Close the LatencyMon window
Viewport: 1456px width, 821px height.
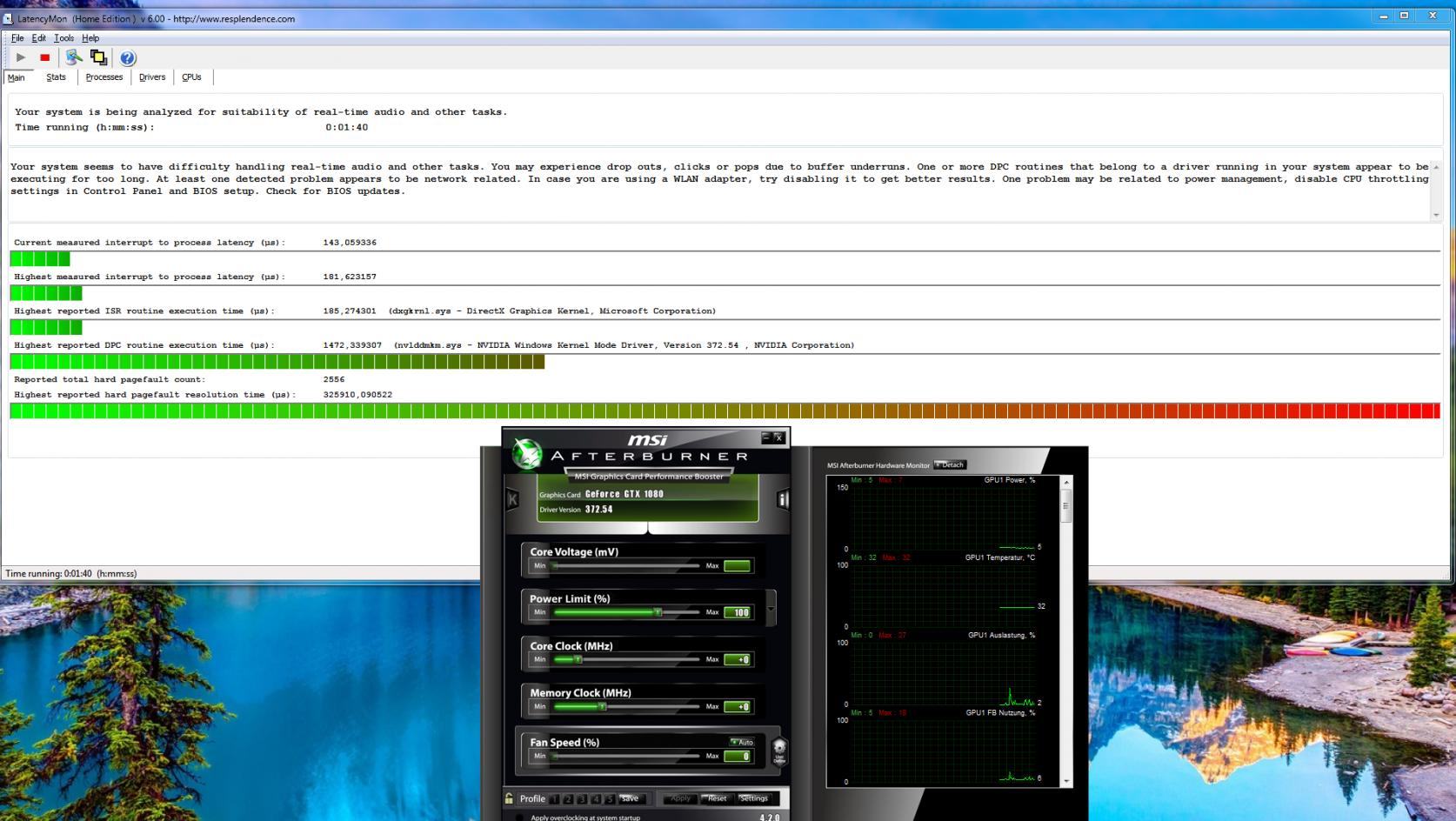(1433, 16)
